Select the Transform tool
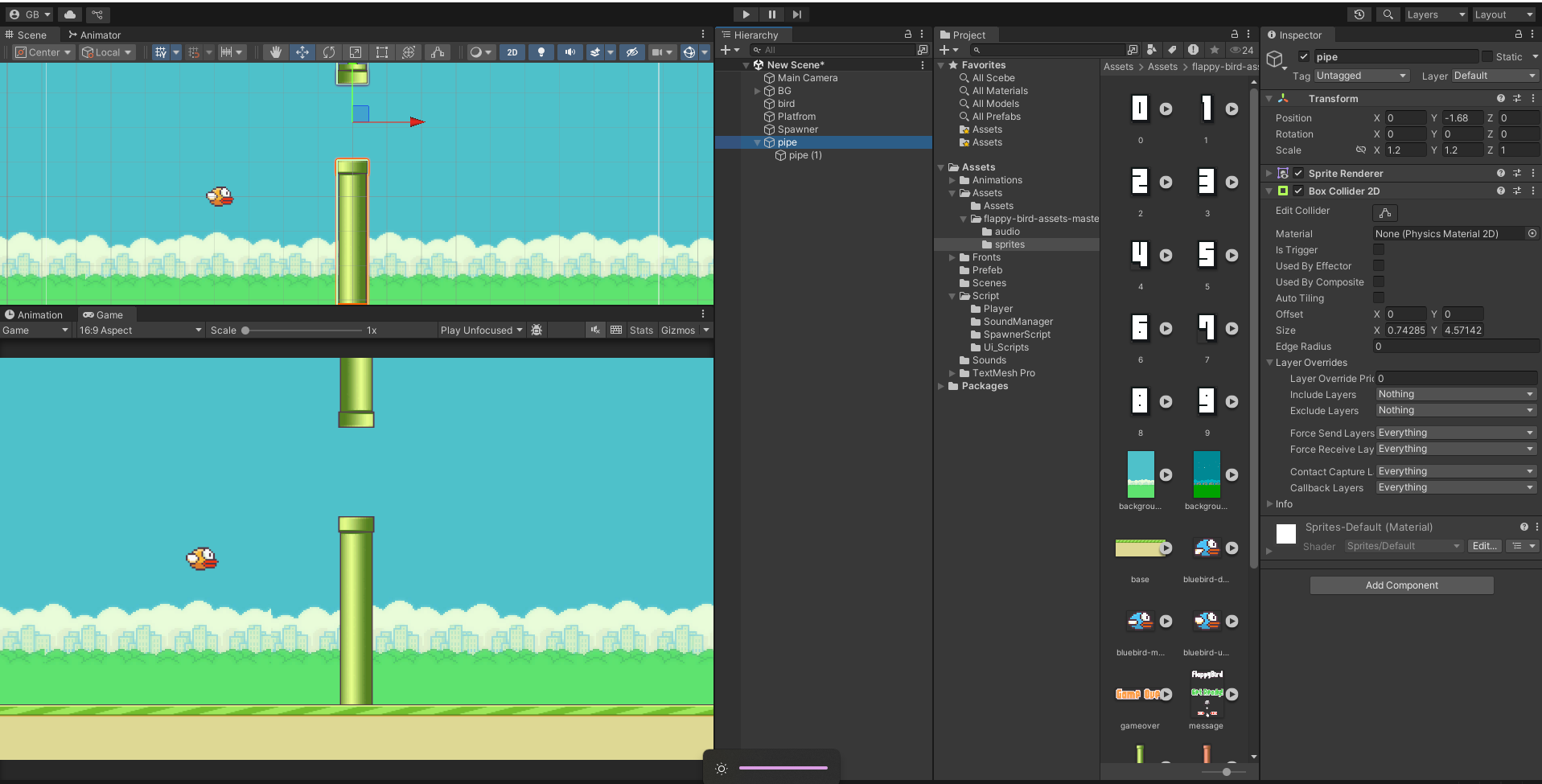Image resolution: width=1542 pixels, height=784 pixels. pos(409,52)
